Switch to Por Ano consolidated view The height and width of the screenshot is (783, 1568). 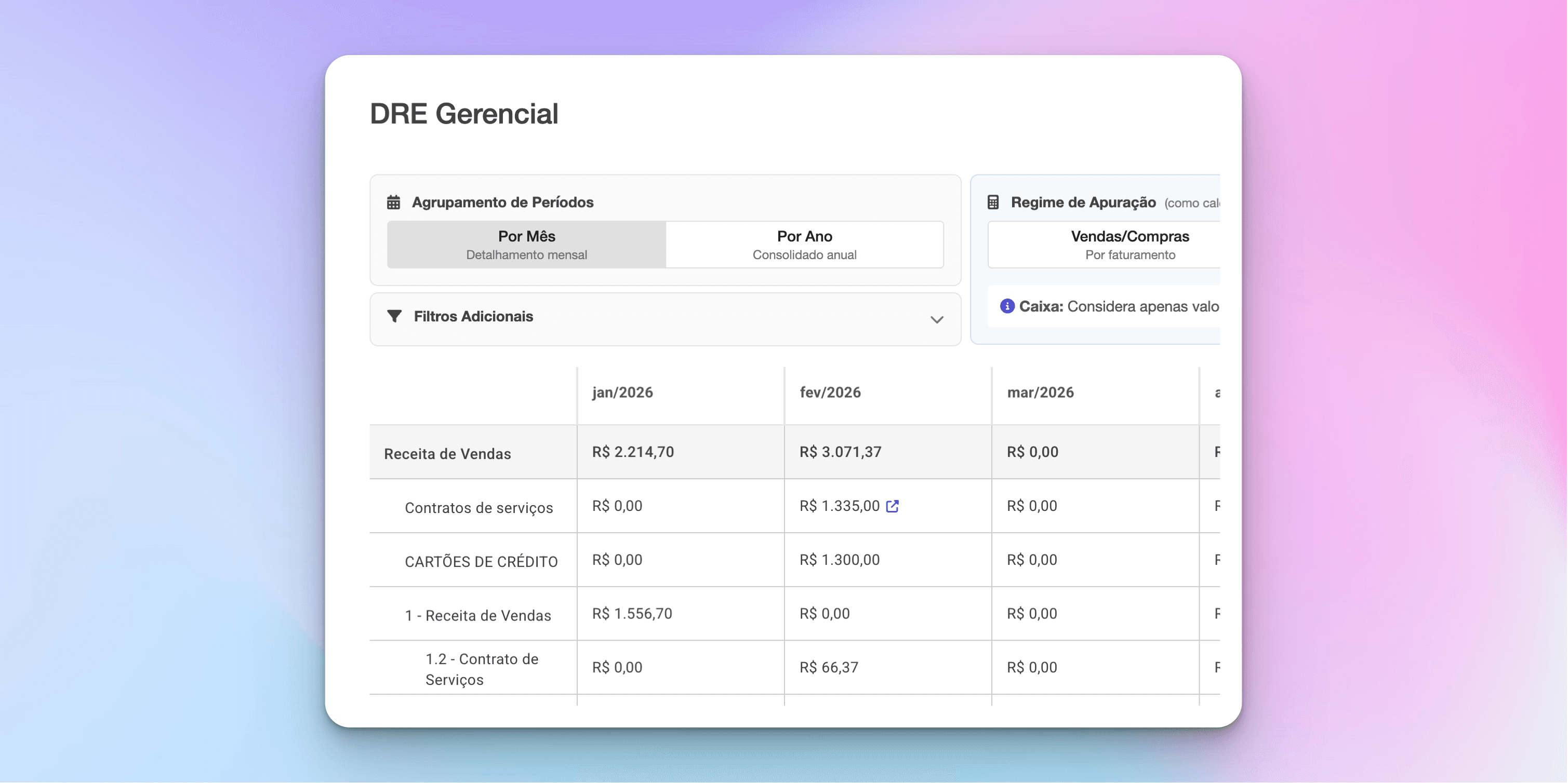pos(804,245)
